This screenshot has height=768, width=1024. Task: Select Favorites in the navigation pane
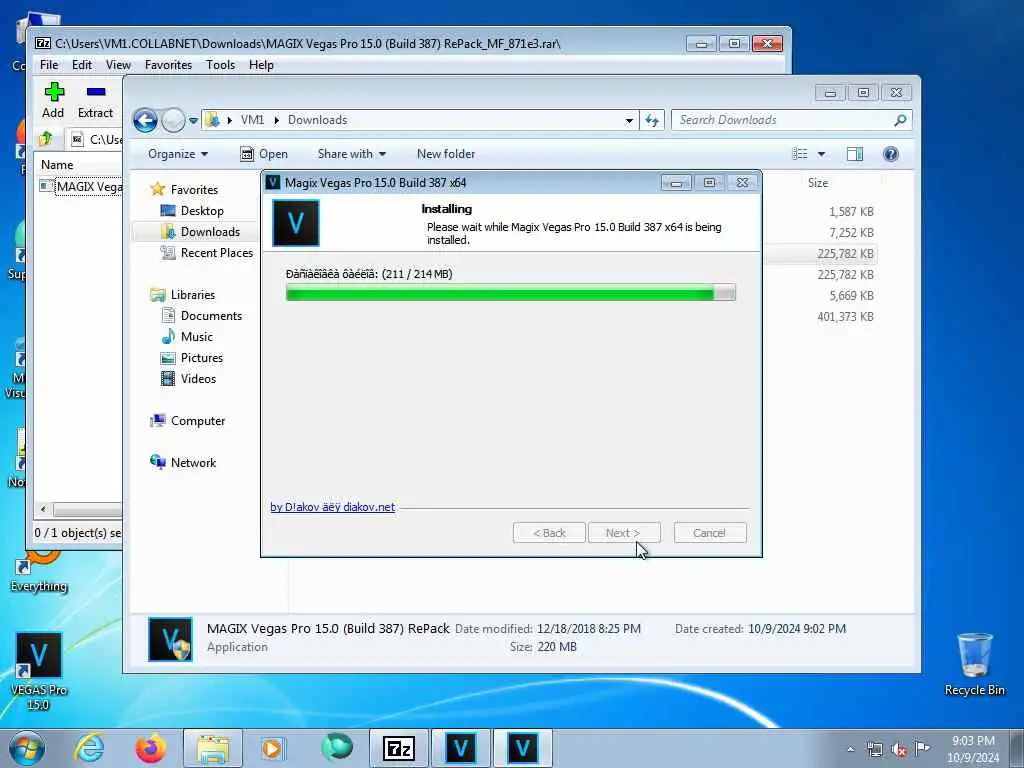point(194,189)
